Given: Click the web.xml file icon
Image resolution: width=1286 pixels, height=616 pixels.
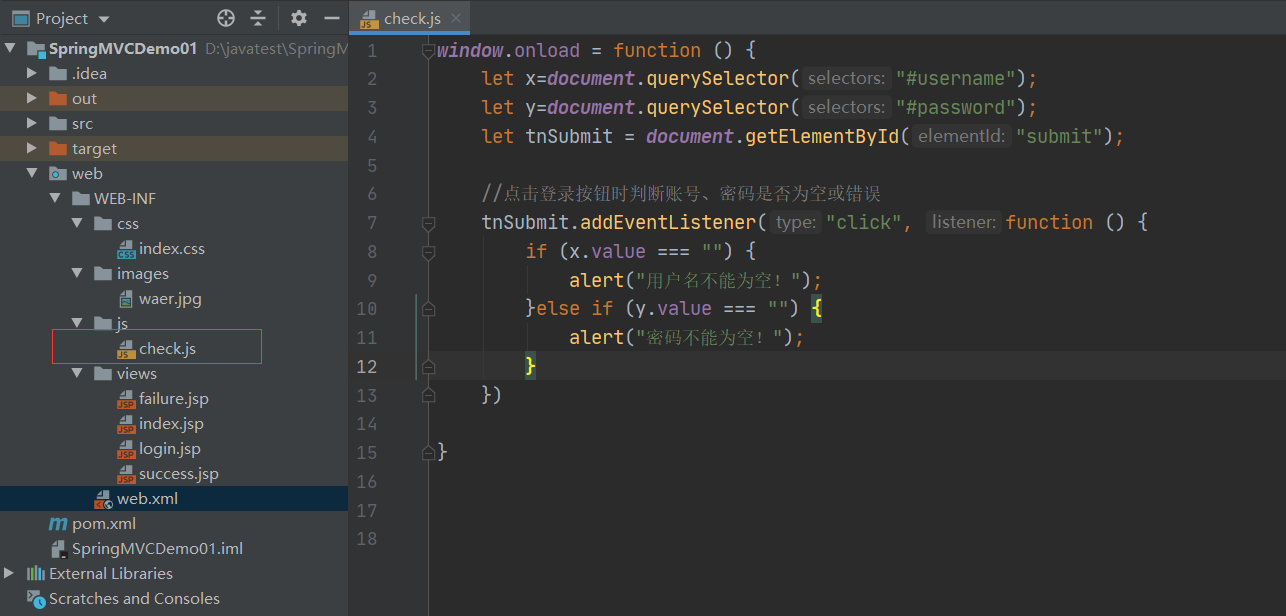Looking at the screenshot, I should point(103,498).
